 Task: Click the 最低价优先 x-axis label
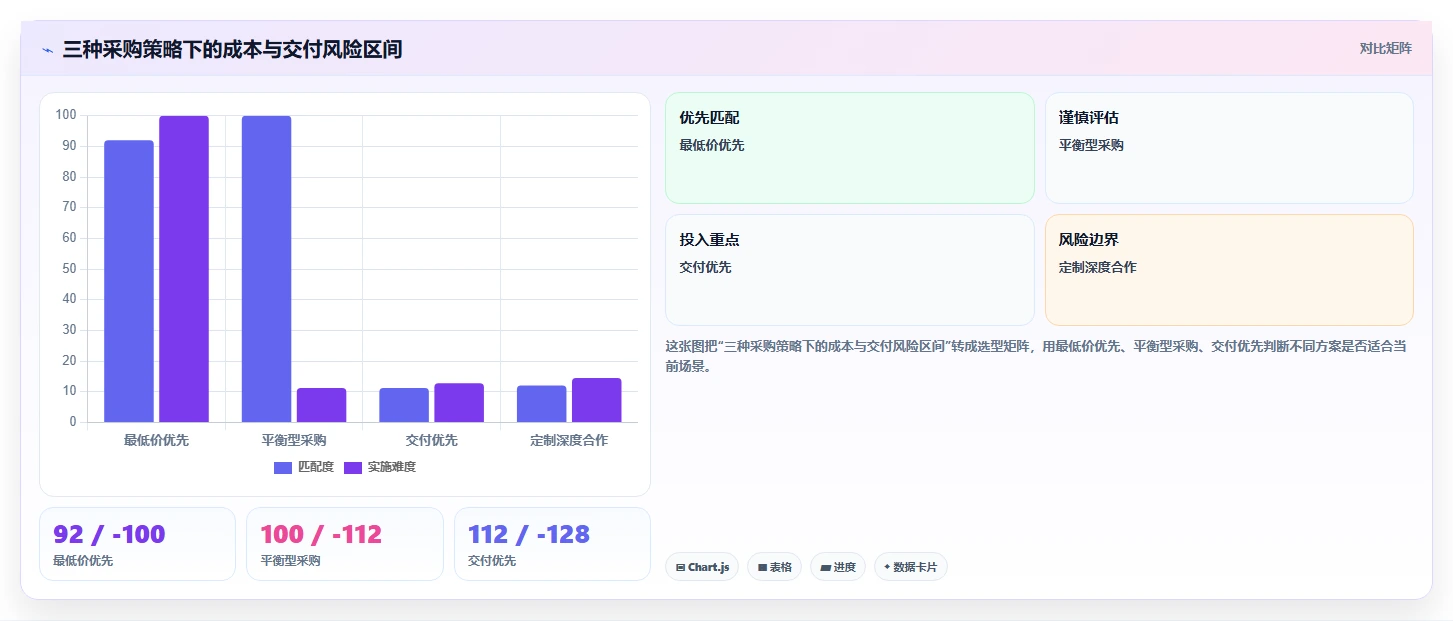[156, 440]
